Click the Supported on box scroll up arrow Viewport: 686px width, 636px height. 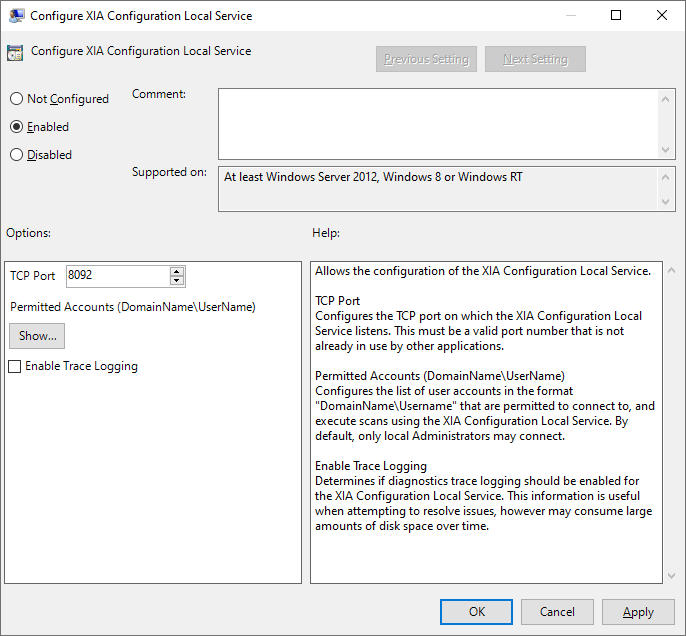point(665,177)
